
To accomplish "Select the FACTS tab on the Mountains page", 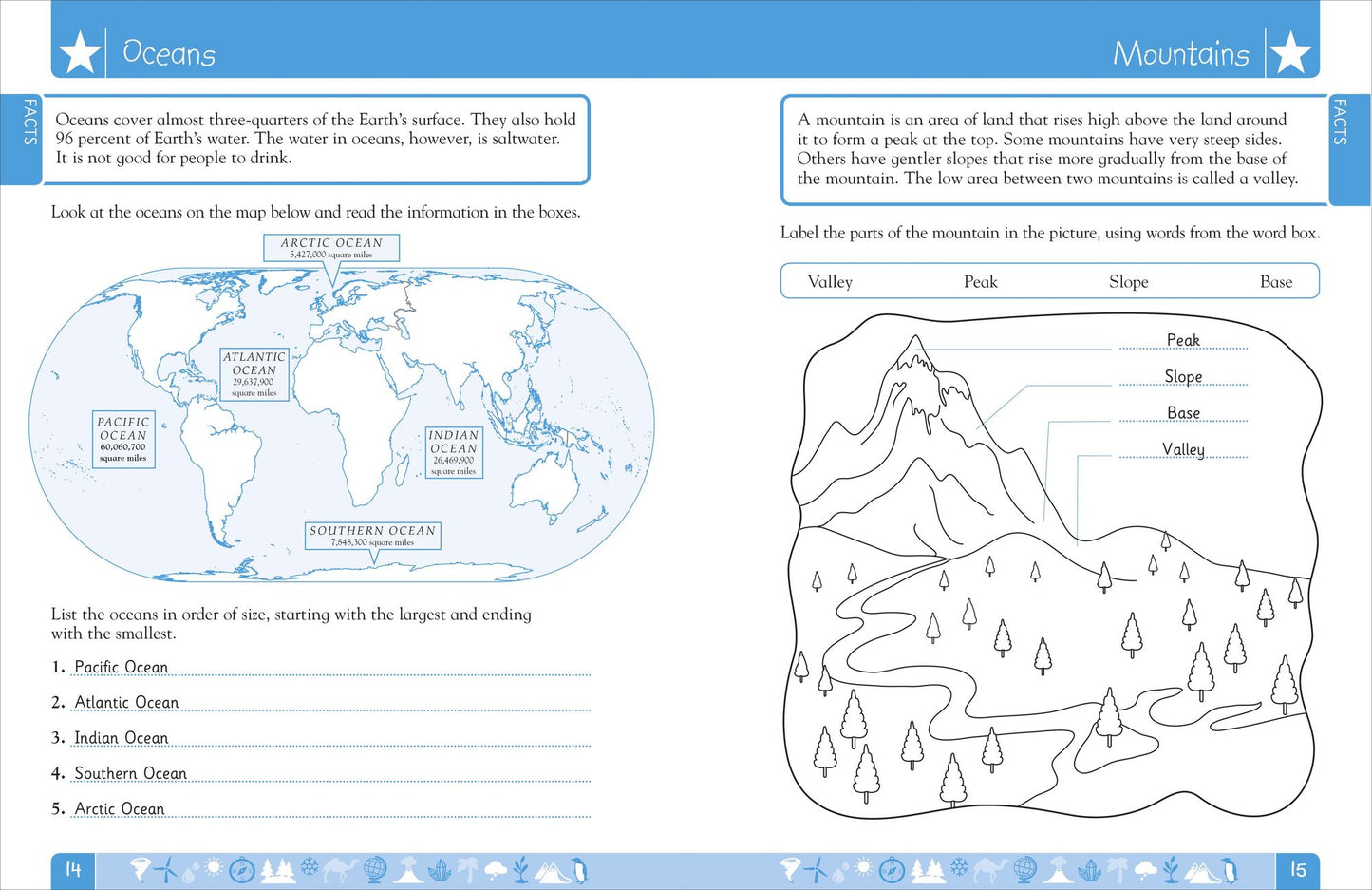I will point(1350,149).
